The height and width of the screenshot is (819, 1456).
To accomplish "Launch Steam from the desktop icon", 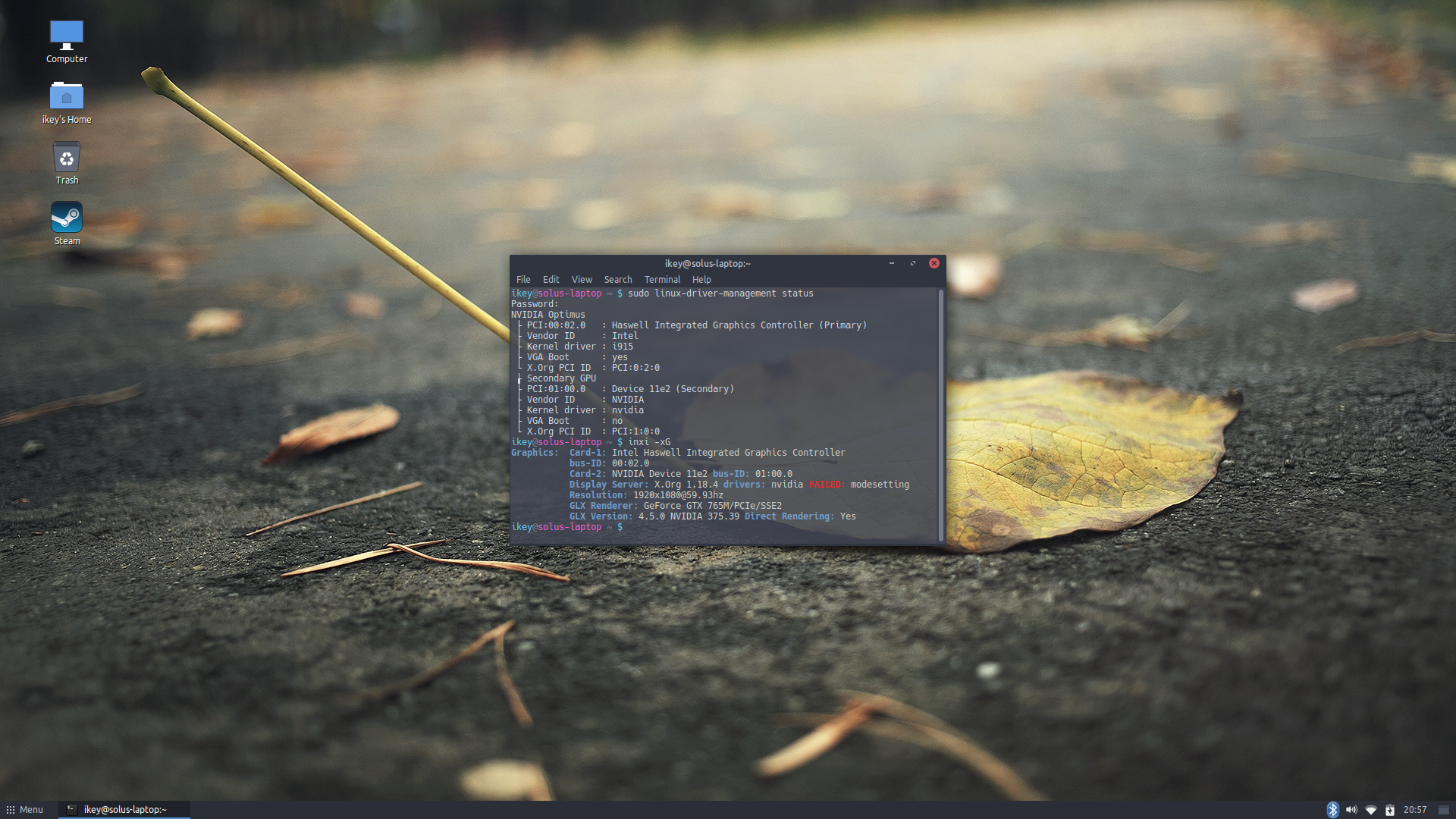I will [x=67, y=224].
